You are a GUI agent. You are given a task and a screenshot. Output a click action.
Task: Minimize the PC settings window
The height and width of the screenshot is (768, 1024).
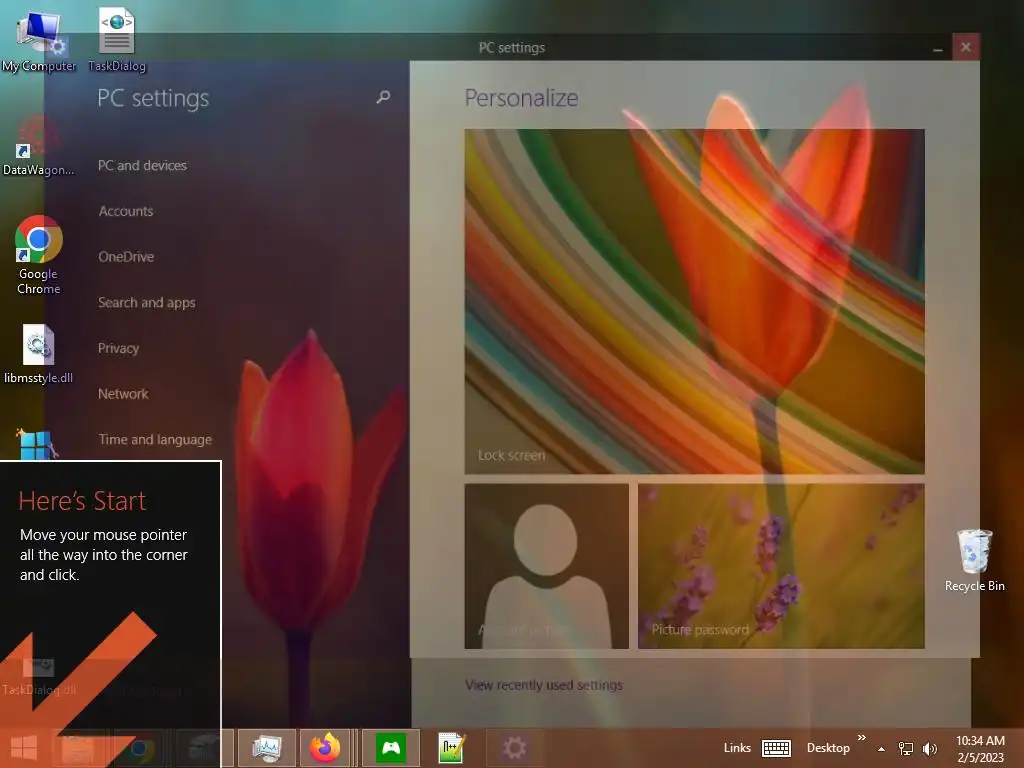coord(938,48)
